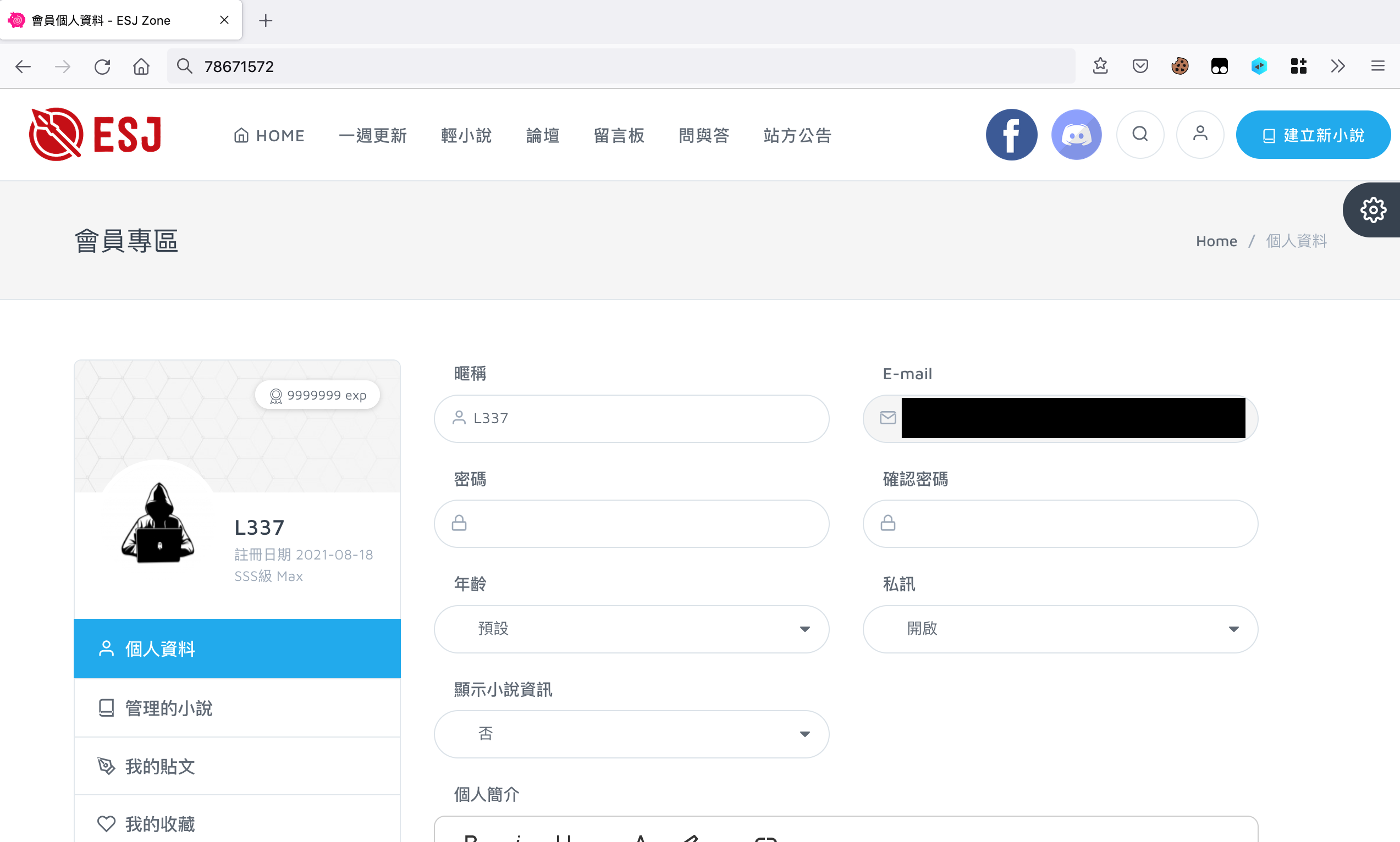Screen dimensions: 1400x842
Task: Click the browser home icon
Action: [141, 67]
